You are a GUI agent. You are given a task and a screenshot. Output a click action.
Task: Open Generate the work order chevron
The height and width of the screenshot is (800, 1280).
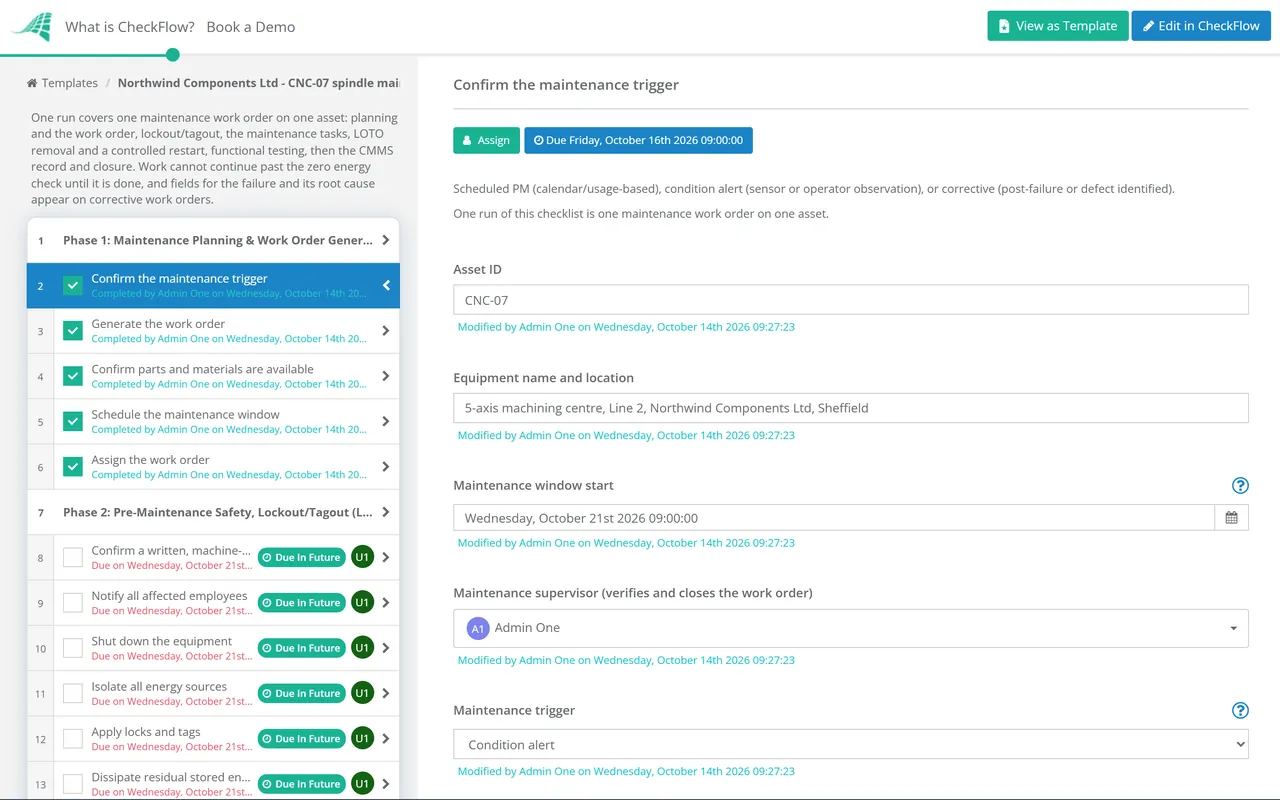point(386,331)
